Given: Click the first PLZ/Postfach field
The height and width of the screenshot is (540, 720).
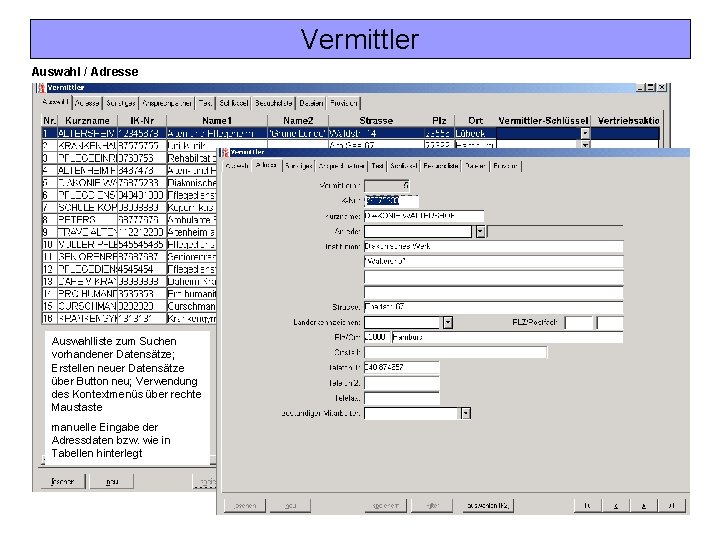Looking at the screenshot, I should (579, 322).
